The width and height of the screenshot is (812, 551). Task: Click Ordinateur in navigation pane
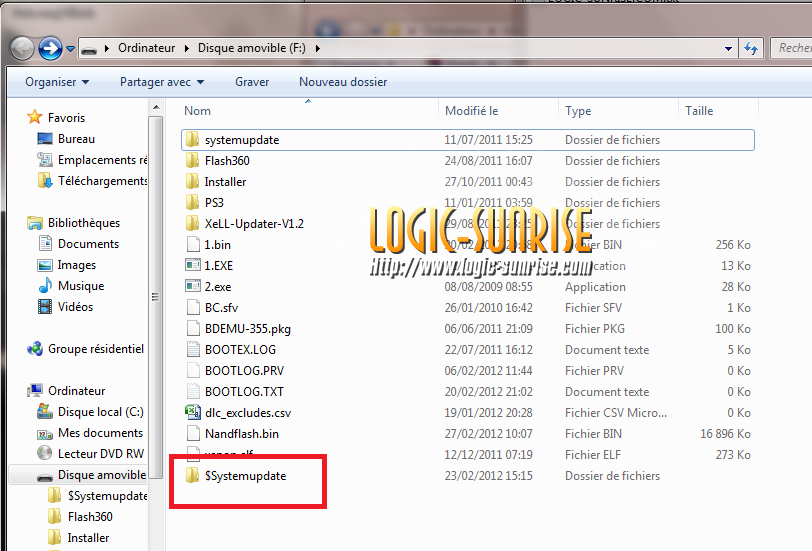click(77, 390)
